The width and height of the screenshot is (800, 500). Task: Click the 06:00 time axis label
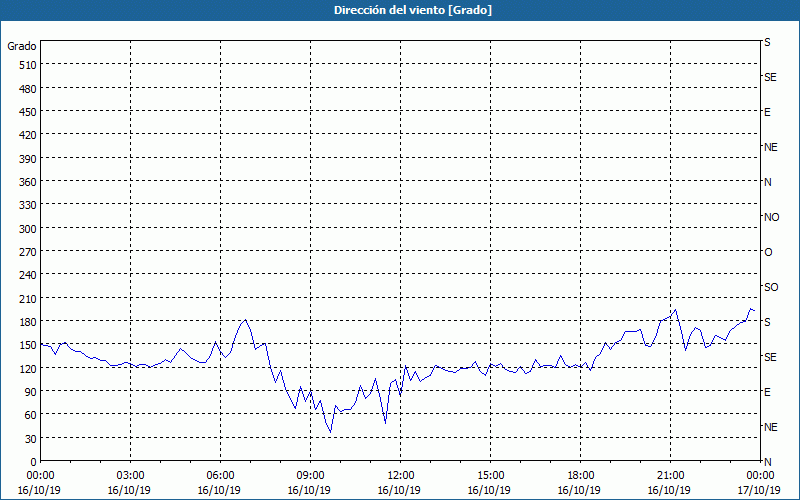(x=220, y=476)
